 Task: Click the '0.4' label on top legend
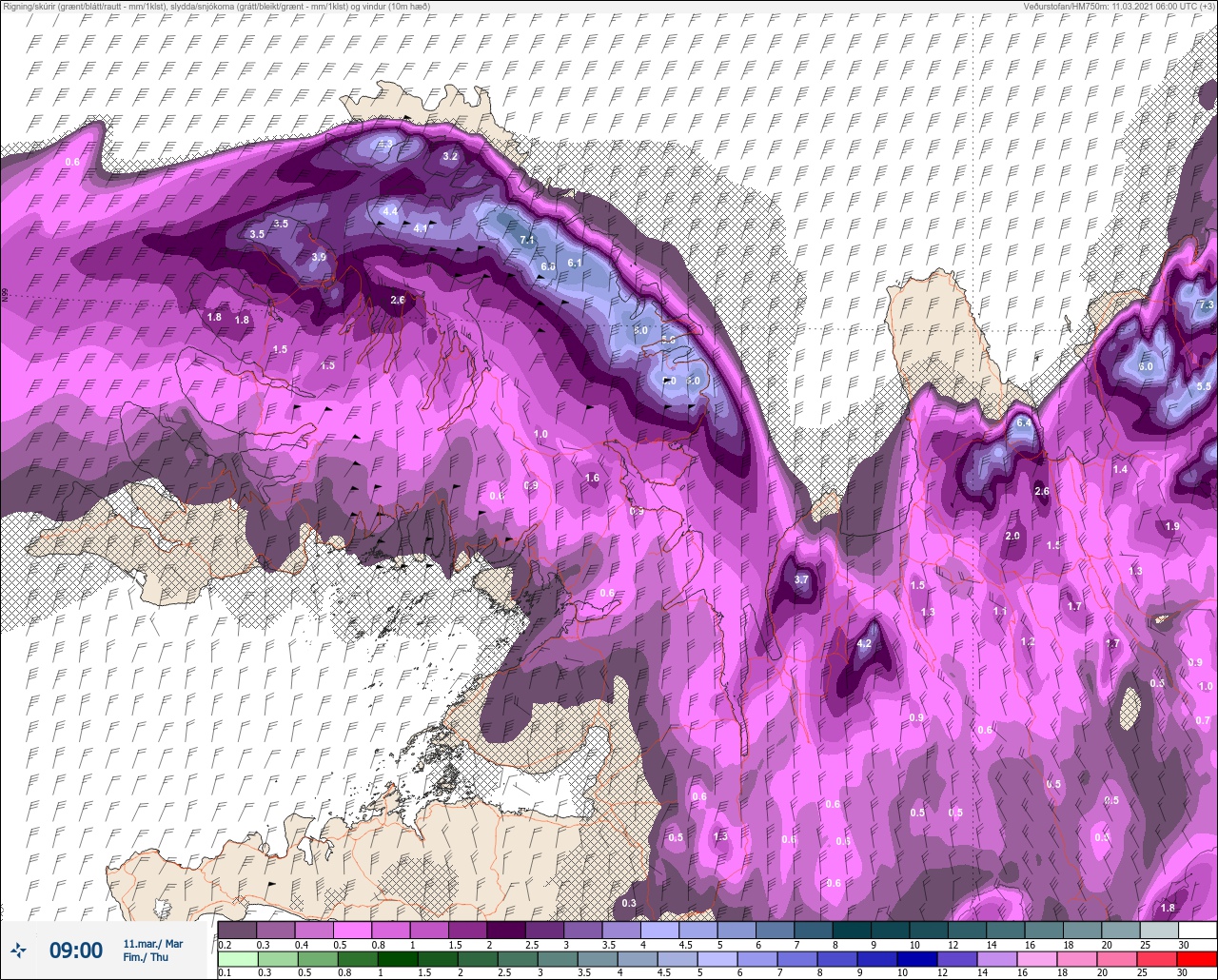[301, 944]
